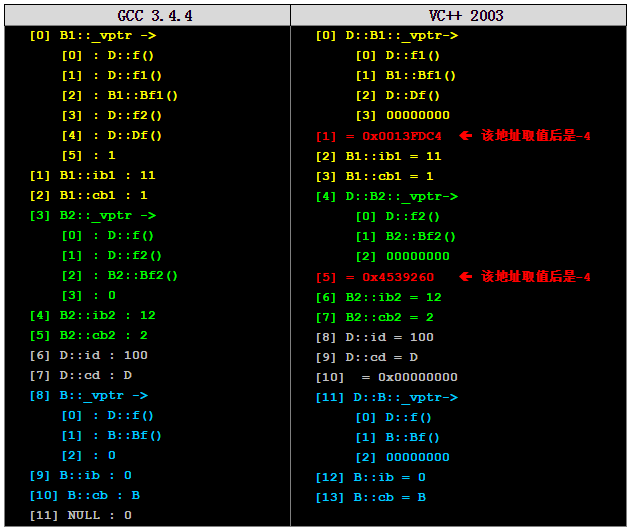Select the GCC 3.4.4 column header

pyautogui.click(x=146, y=15)
